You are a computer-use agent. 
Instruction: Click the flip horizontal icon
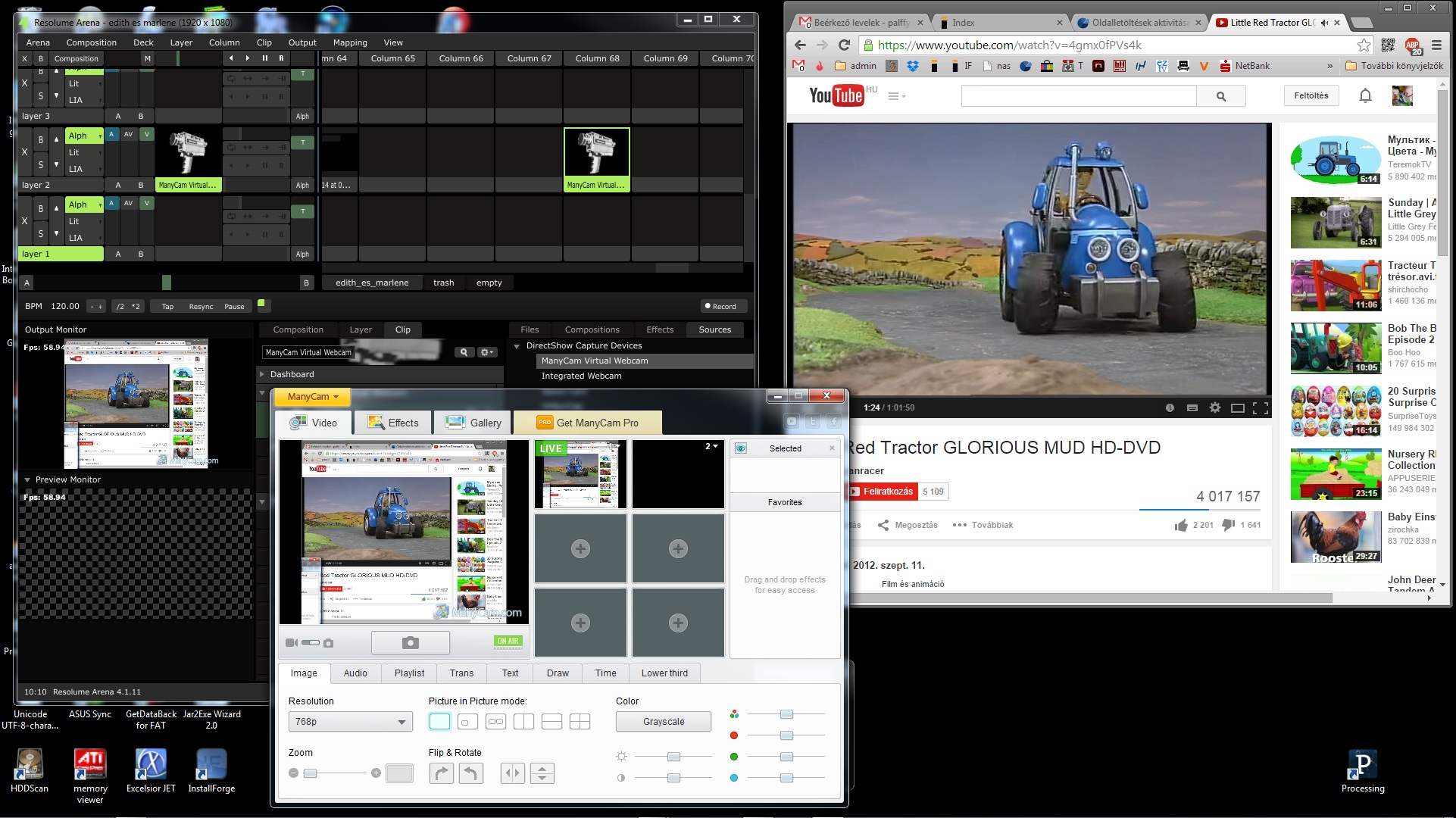(513, 773)
